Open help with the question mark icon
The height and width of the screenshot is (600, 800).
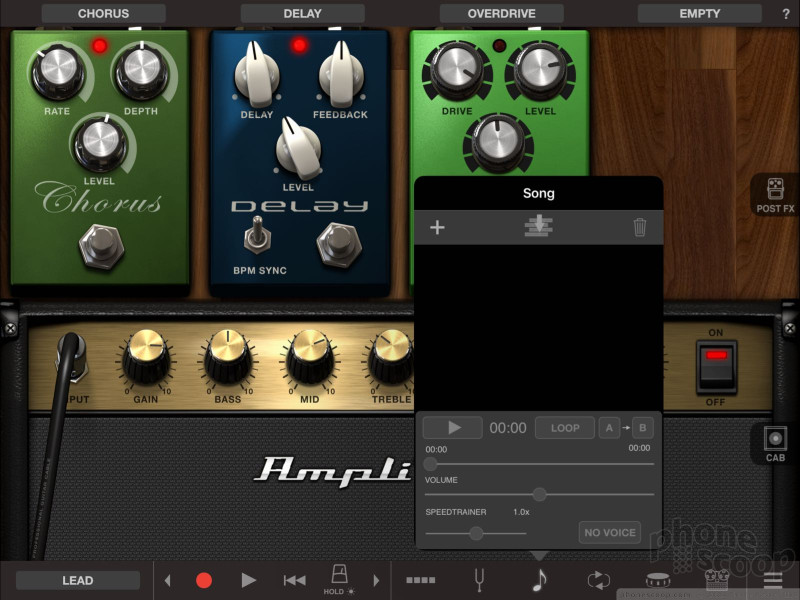pos(786,14)
